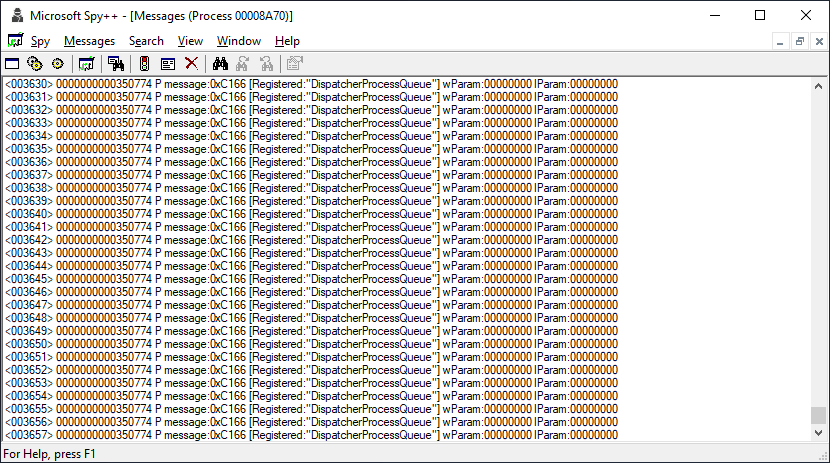
Task: Open the Window menu
Action: [x=238, y=41]
